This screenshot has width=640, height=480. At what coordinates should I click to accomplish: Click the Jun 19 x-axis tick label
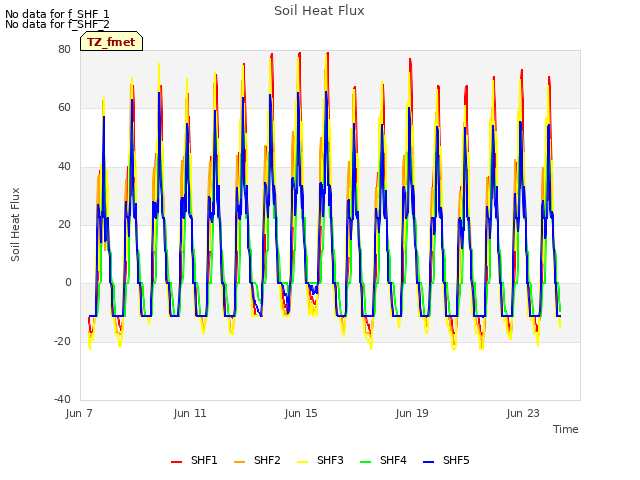coord(412,413)
